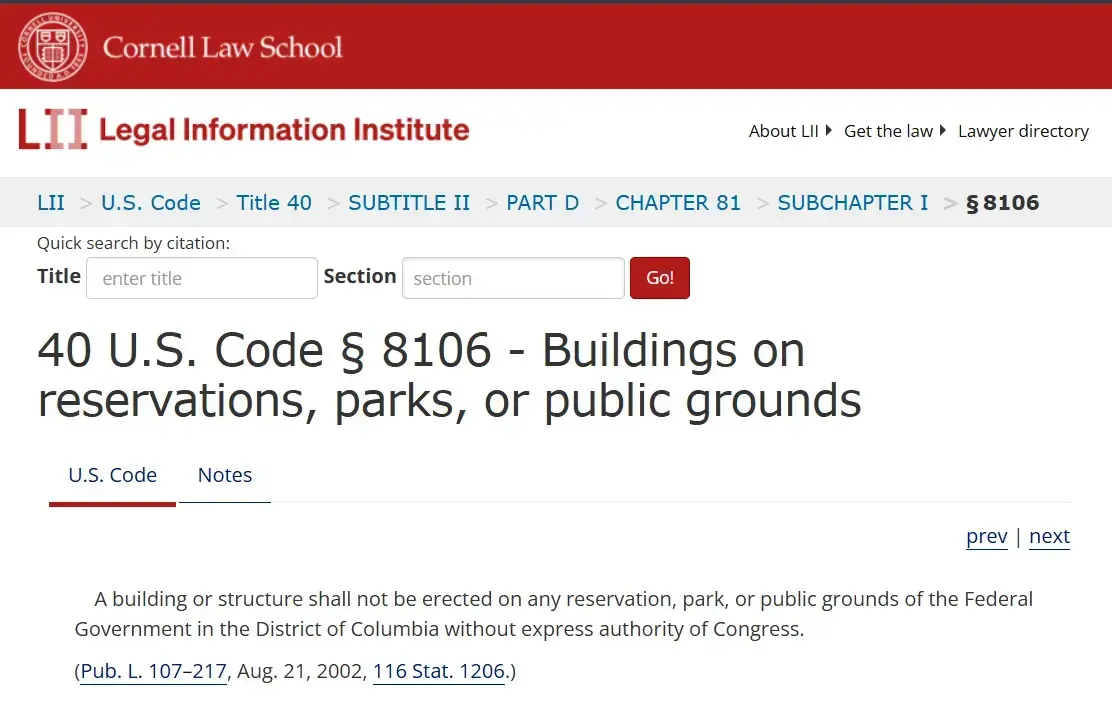This screenshot has width=1112, height=703.
Task: Go to CHAPTER 81 breadcrumb
Action: [x=678, y=203]
